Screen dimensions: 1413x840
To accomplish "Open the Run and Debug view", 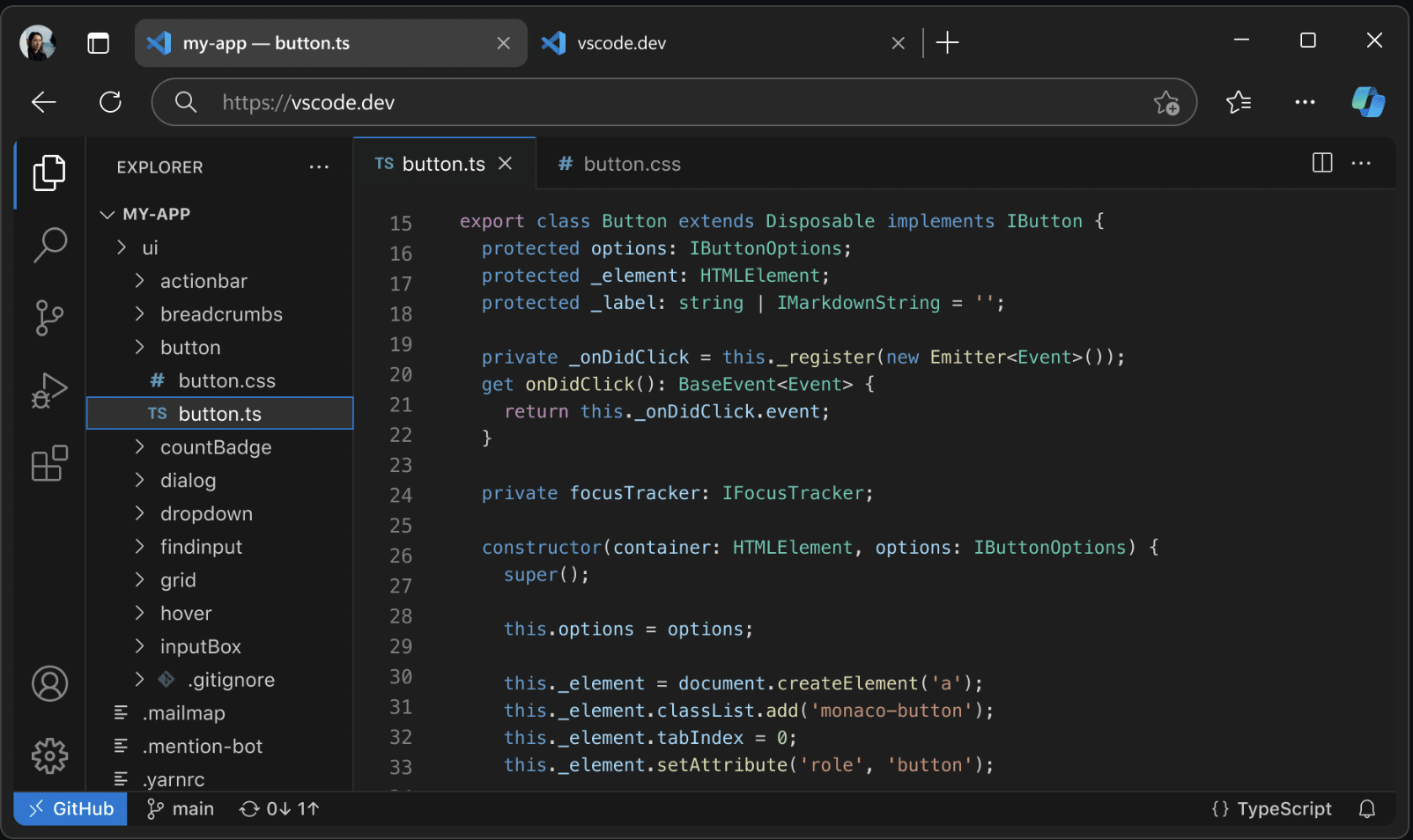I will tap(49, 390).
